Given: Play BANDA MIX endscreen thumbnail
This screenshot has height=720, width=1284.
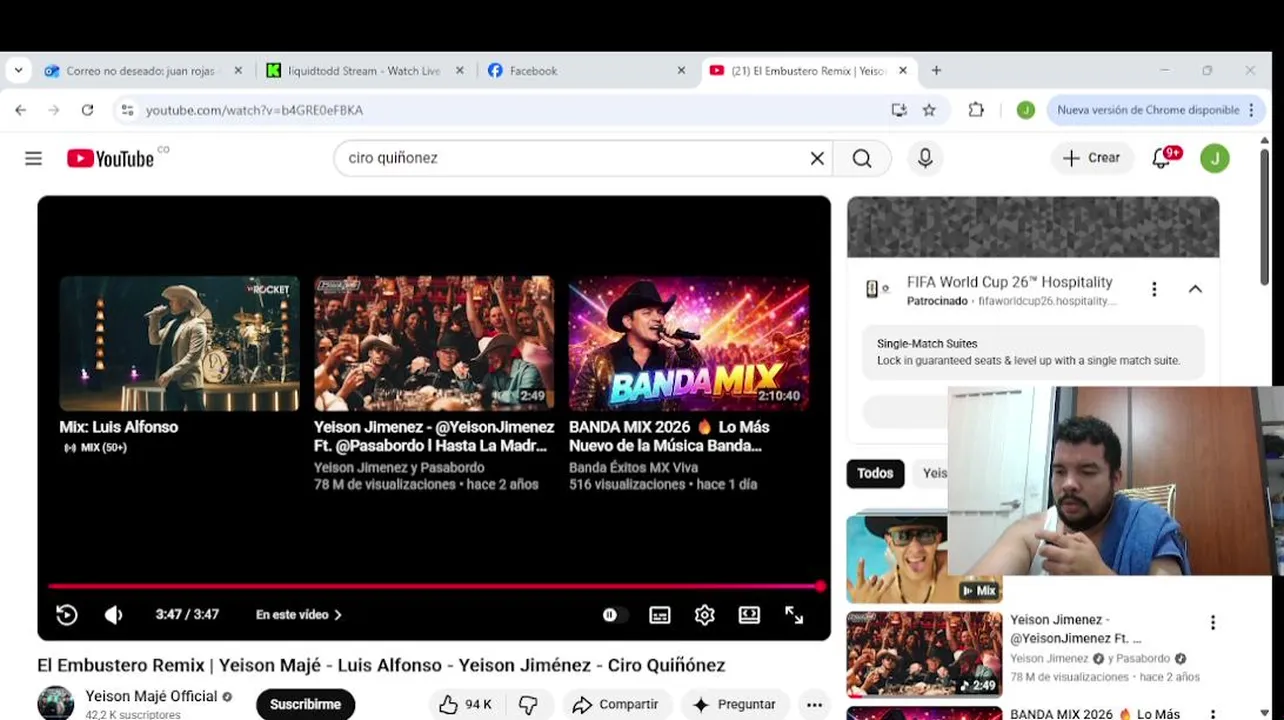Looking at the screenshot, I should (x=689, y=344).
